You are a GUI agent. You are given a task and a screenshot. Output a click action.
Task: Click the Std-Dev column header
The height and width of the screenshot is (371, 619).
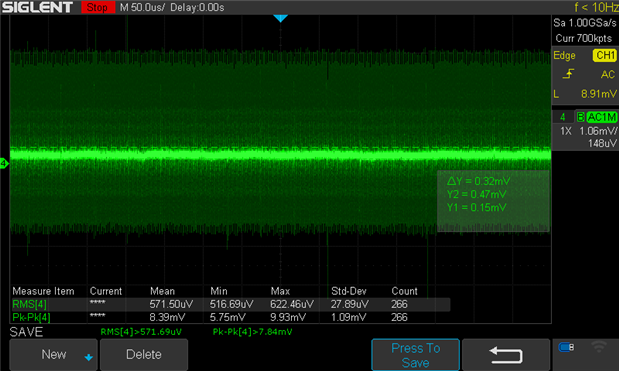pyautogui.click(x=349, y=291)
